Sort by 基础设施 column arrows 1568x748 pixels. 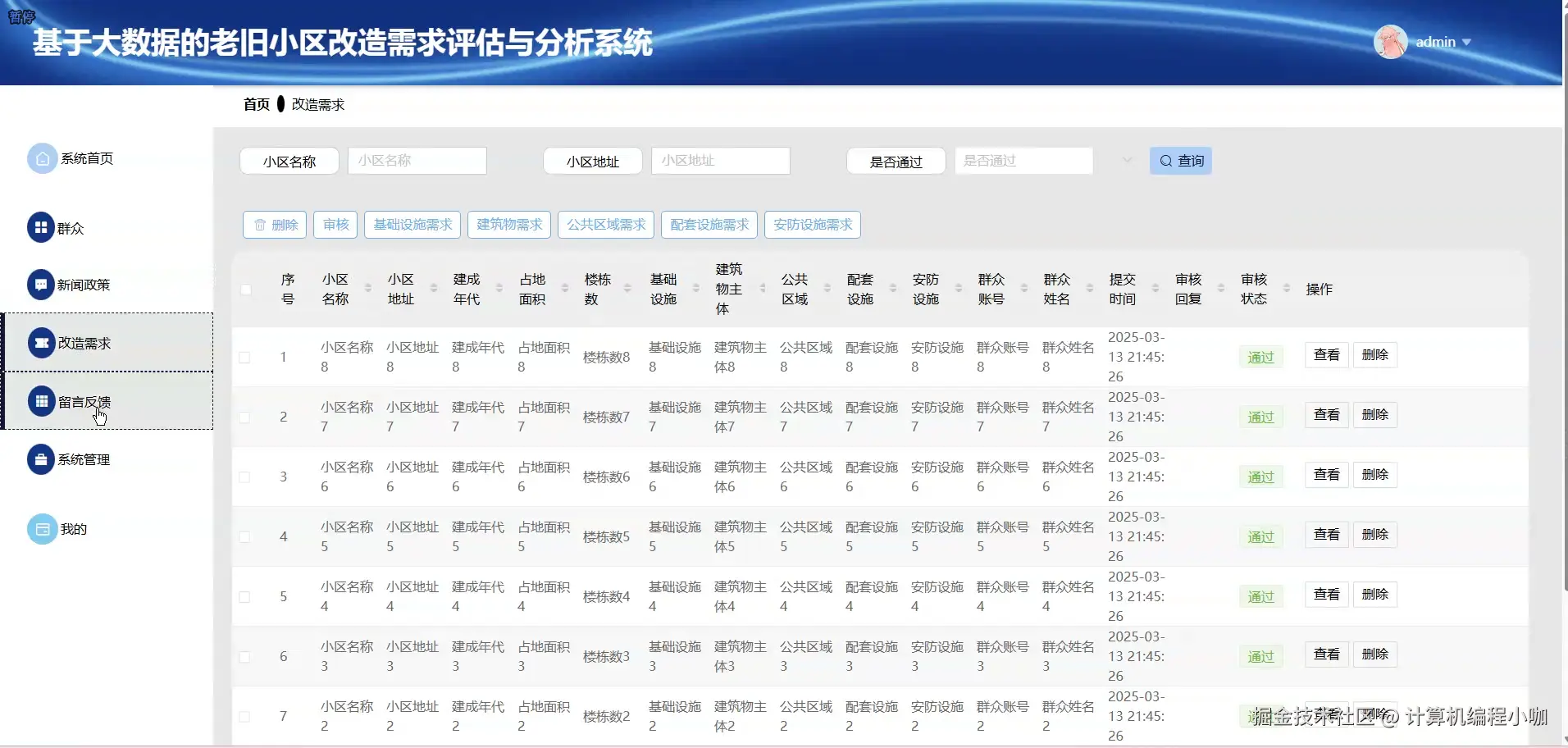tap(696, 289)
